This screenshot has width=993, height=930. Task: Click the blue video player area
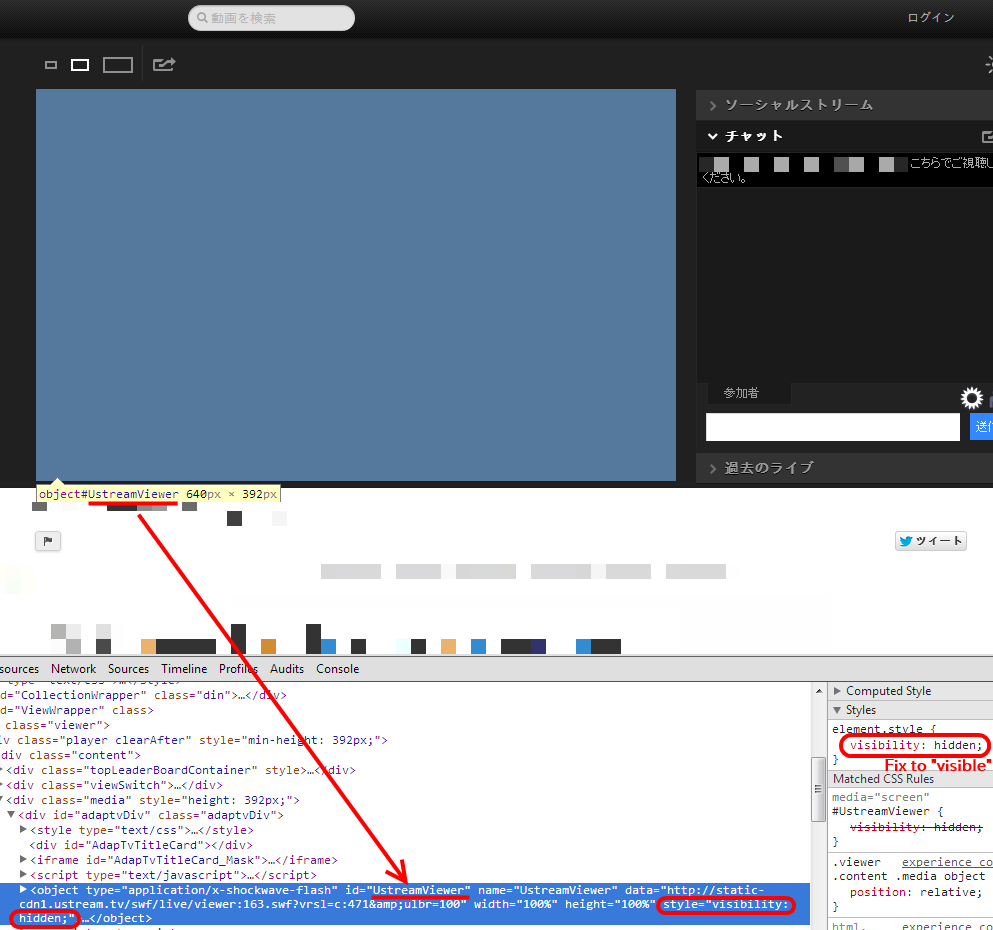[356, 285]
